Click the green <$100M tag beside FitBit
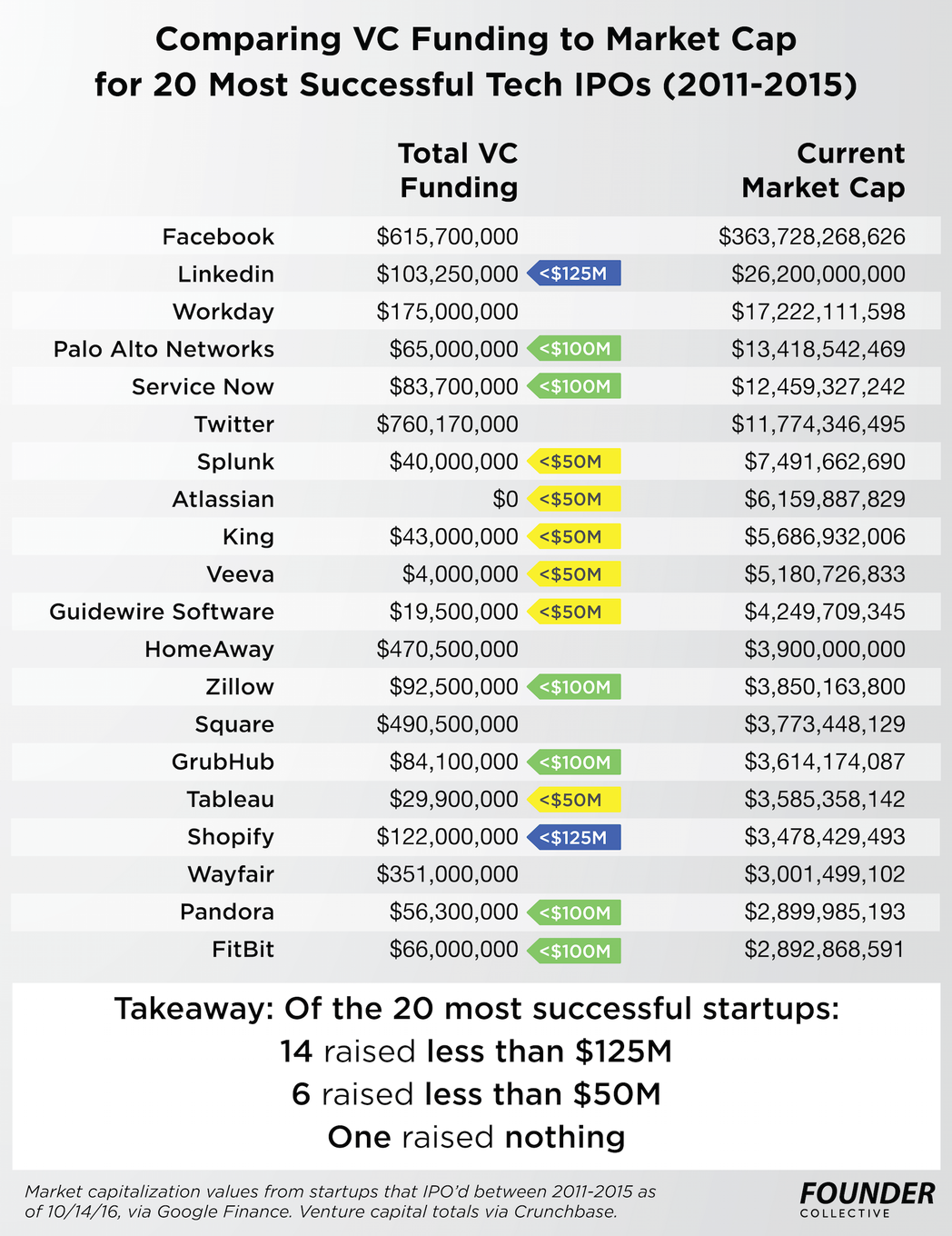This screenshot has width=952, height=1236. pyautogui.click(x=575, y=951)
